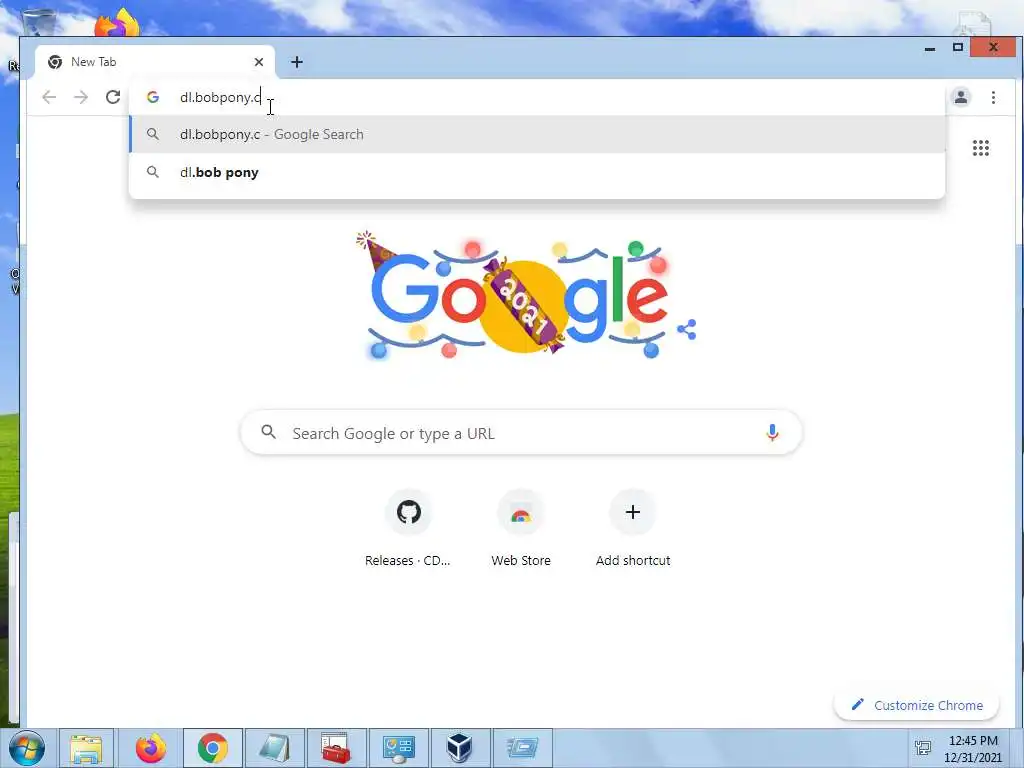
Task: Click the Google 2021 doodle
Action: click(520, 296)
